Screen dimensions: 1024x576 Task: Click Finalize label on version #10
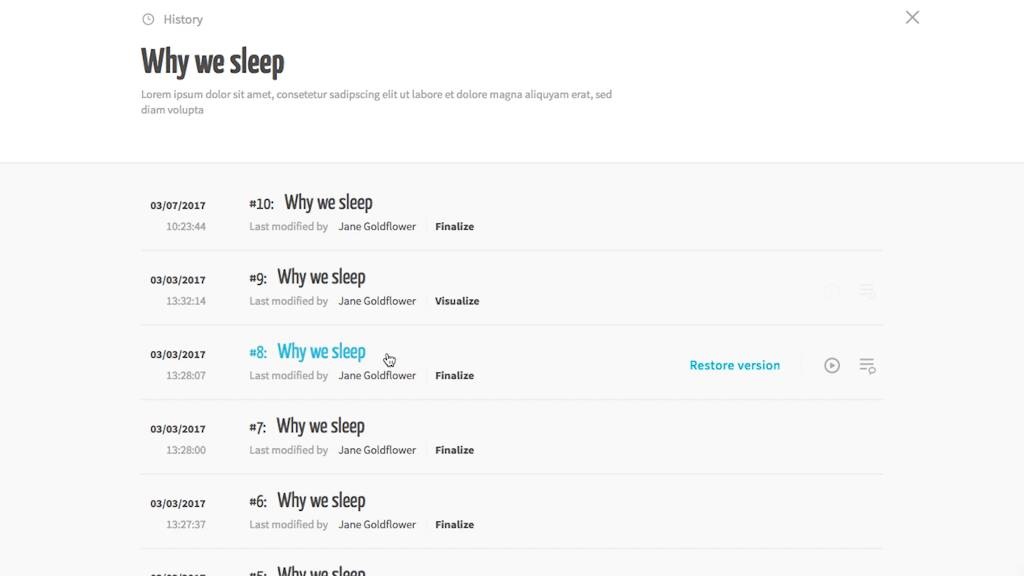click(454, 227)
